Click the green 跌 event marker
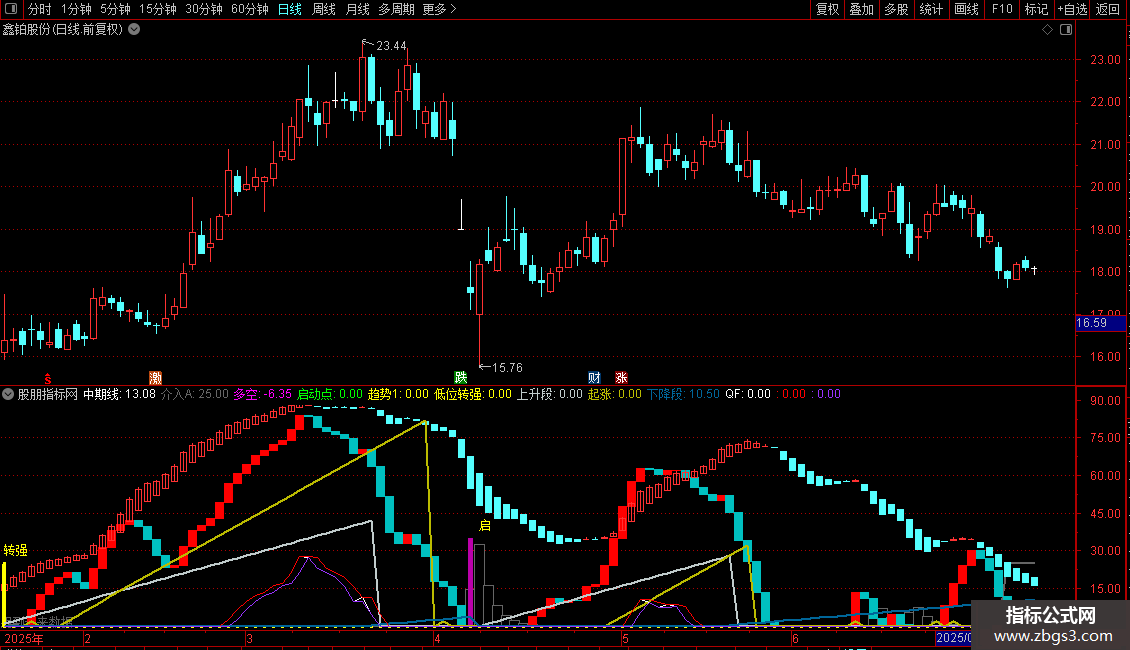This screenshot has width=1130, height=650. point(461,378)
